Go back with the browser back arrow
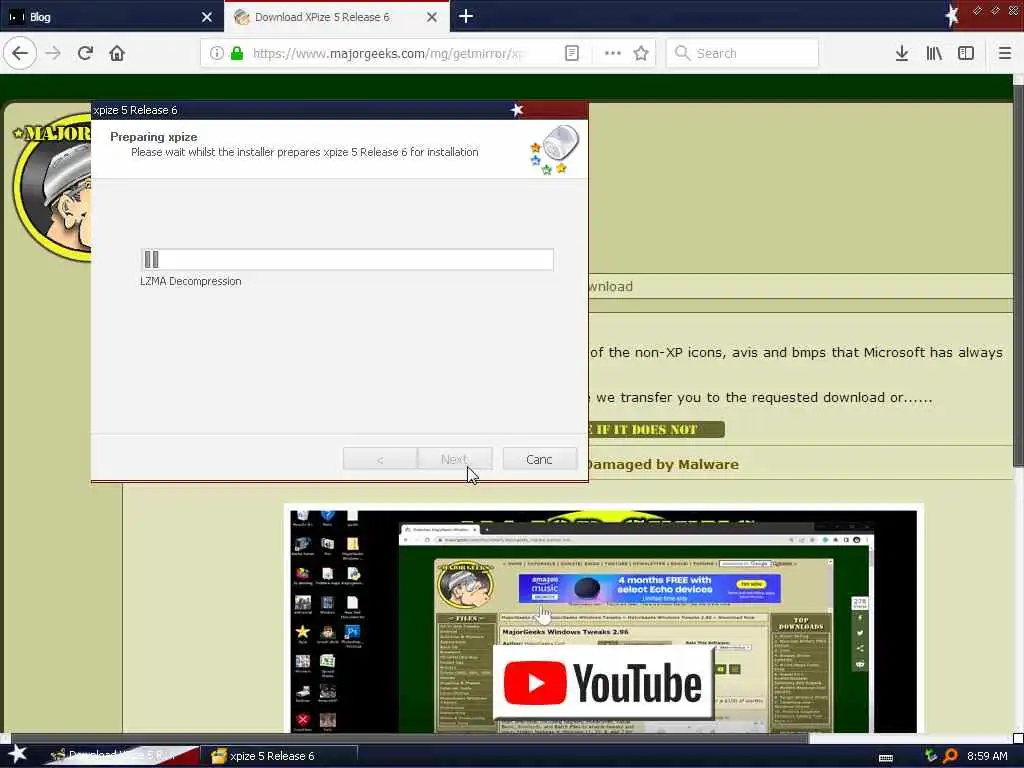 [20, 53]
